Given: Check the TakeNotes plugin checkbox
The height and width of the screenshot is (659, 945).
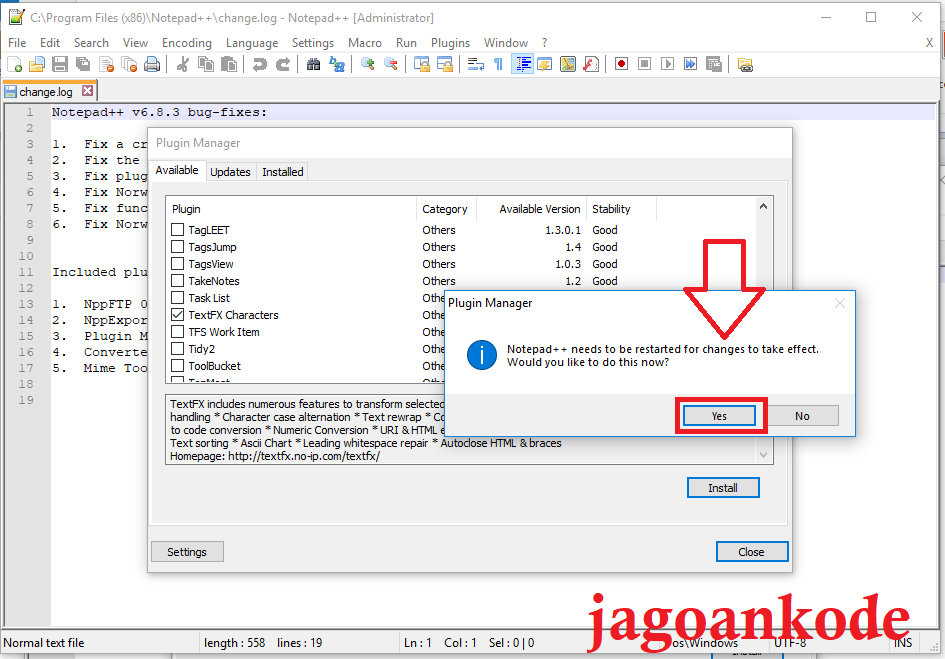Looking at the screenshot, I should 177,280.
